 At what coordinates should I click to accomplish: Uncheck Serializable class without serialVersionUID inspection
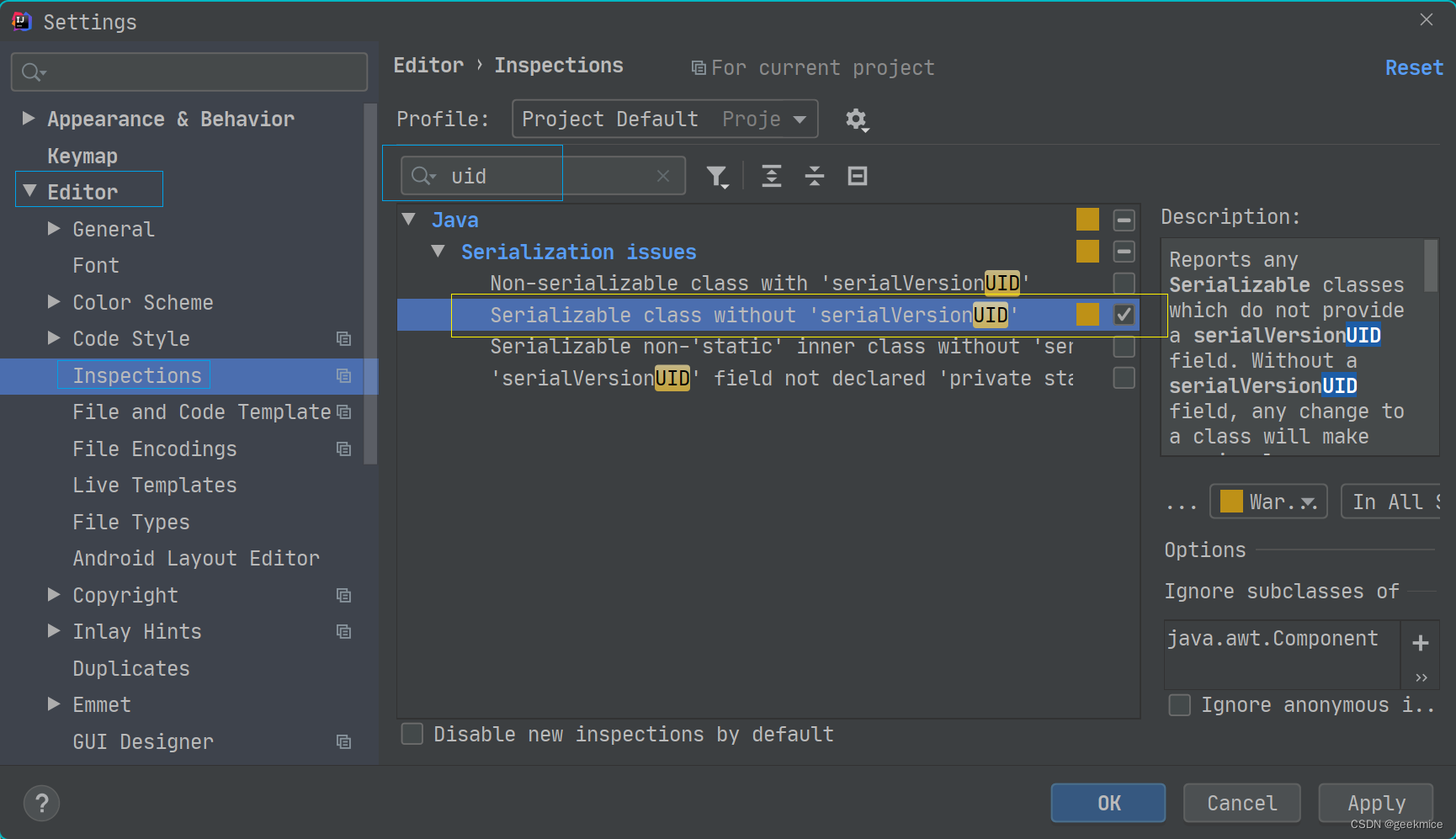1124,315
